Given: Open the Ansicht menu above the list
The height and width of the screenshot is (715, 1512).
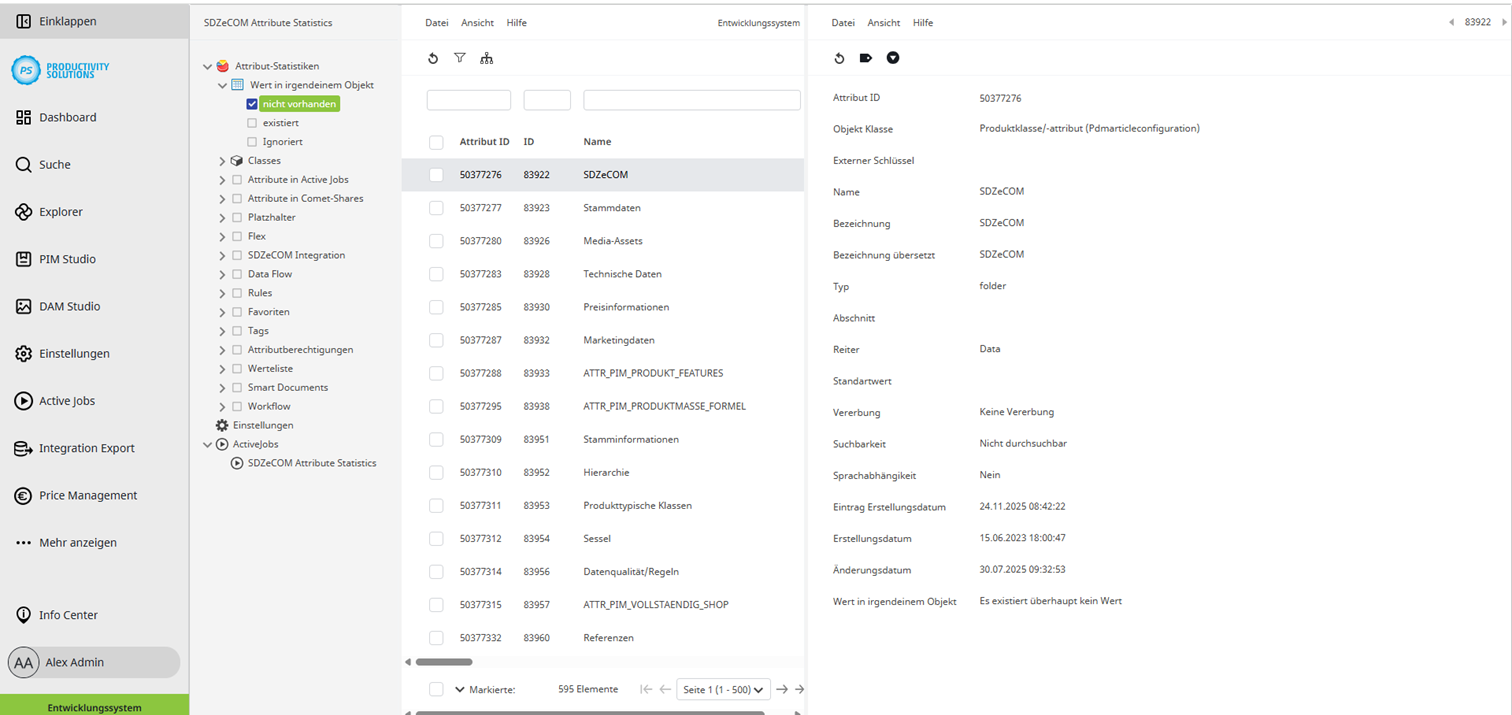Looking at the screenshot, I should click(477, 22).
